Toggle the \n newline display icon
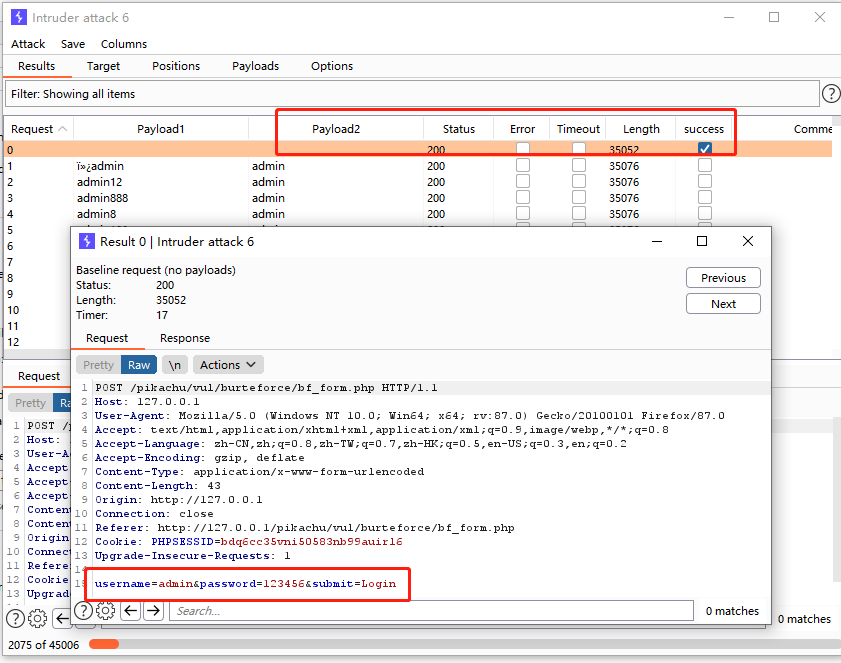The width and height of the screenshot is (841, 663). point(173,364)
